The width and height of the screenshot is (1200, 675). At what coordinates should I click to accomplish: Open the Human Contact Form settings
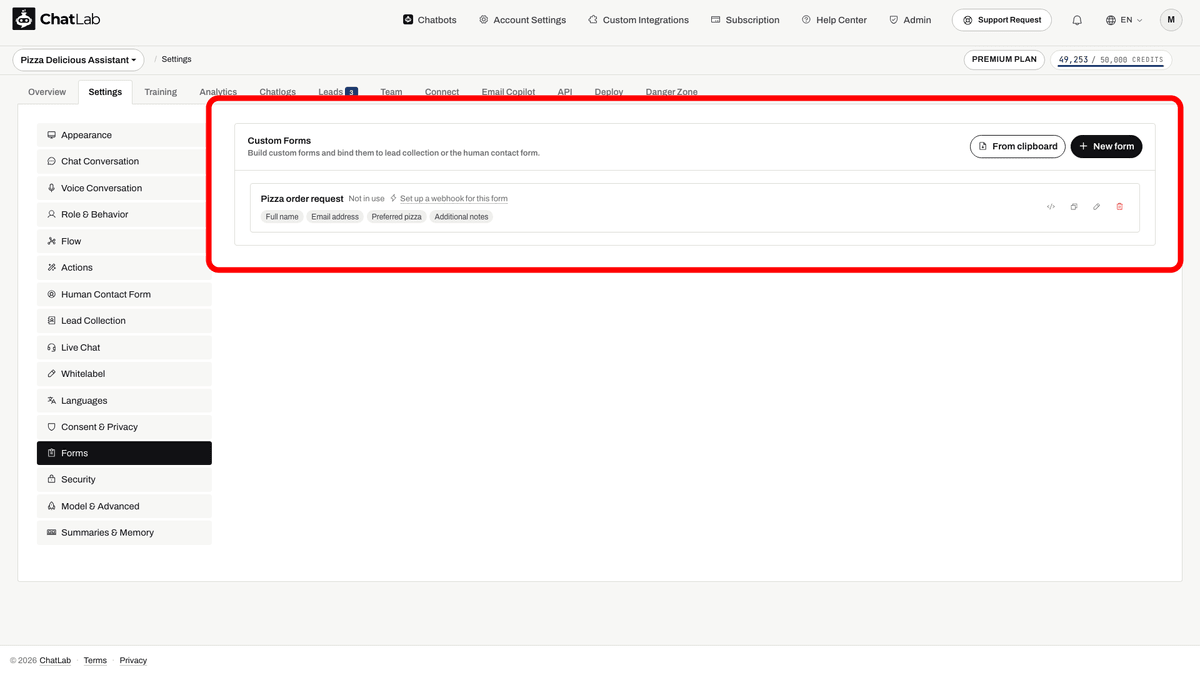124,294
